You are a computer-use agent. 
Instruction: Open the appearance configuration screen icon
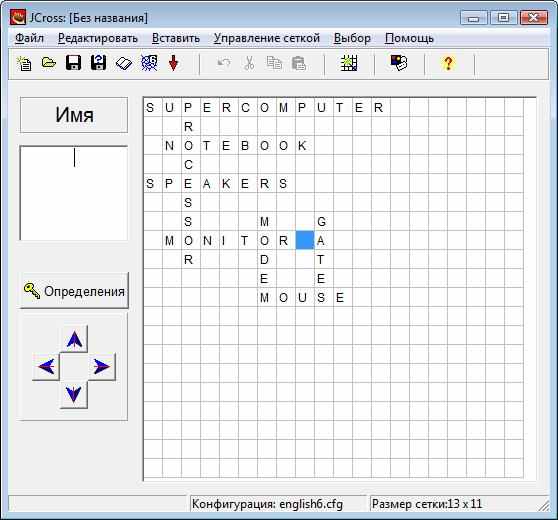click(x=399, y=63)
